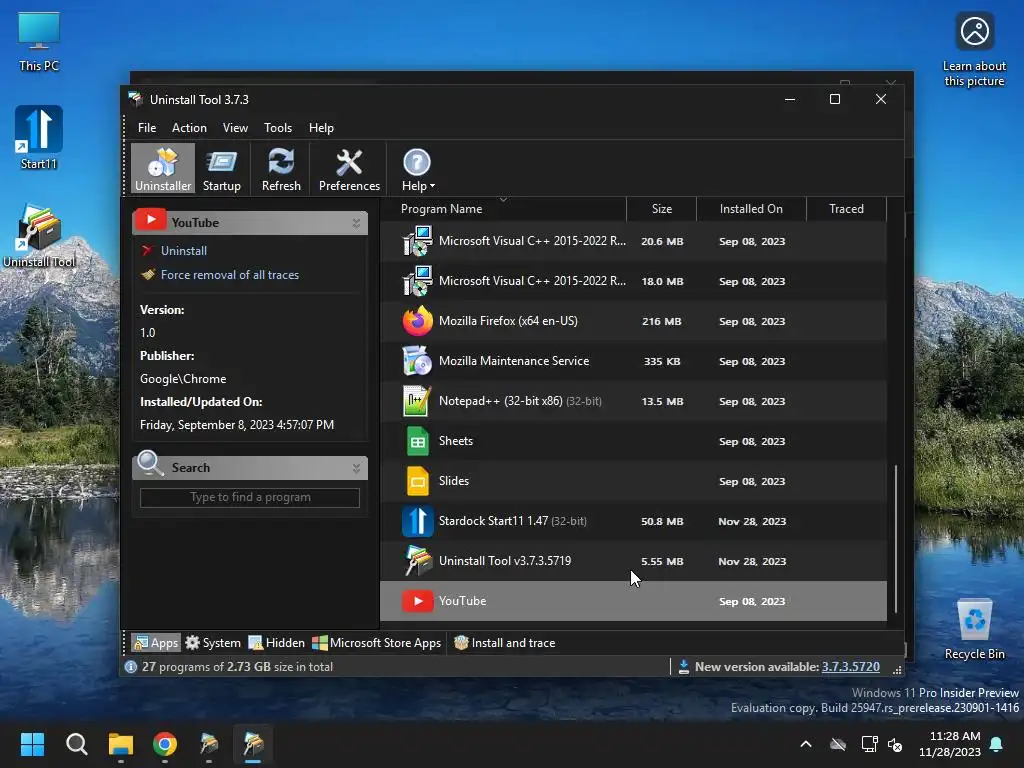Select the Mozilla Maintenance Service icon
Image resolution: width=1024 pixels, height=768 pixels.
(417, 361)
